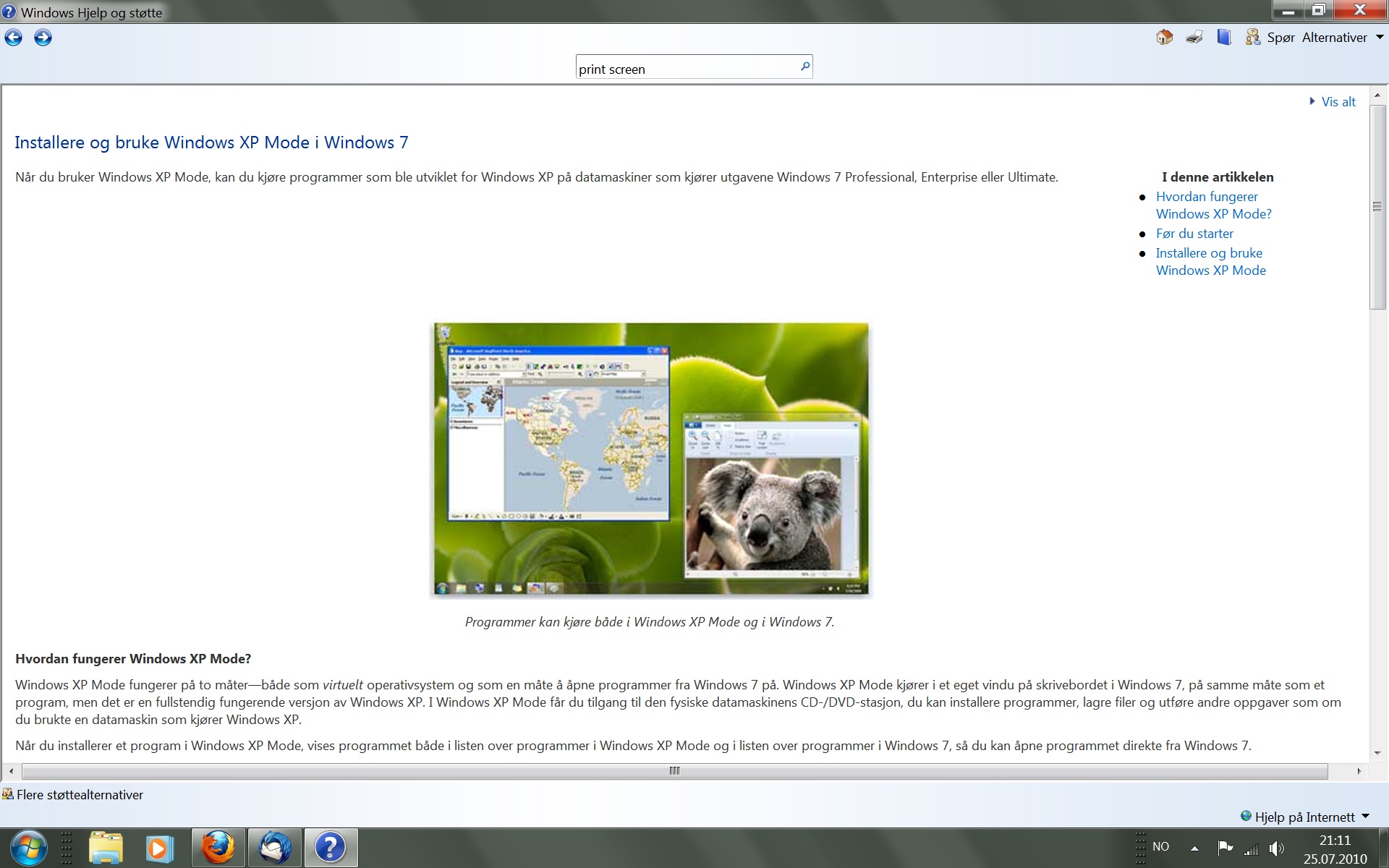
Task: Click the network signal tray icon
Action: (1251, 848)
